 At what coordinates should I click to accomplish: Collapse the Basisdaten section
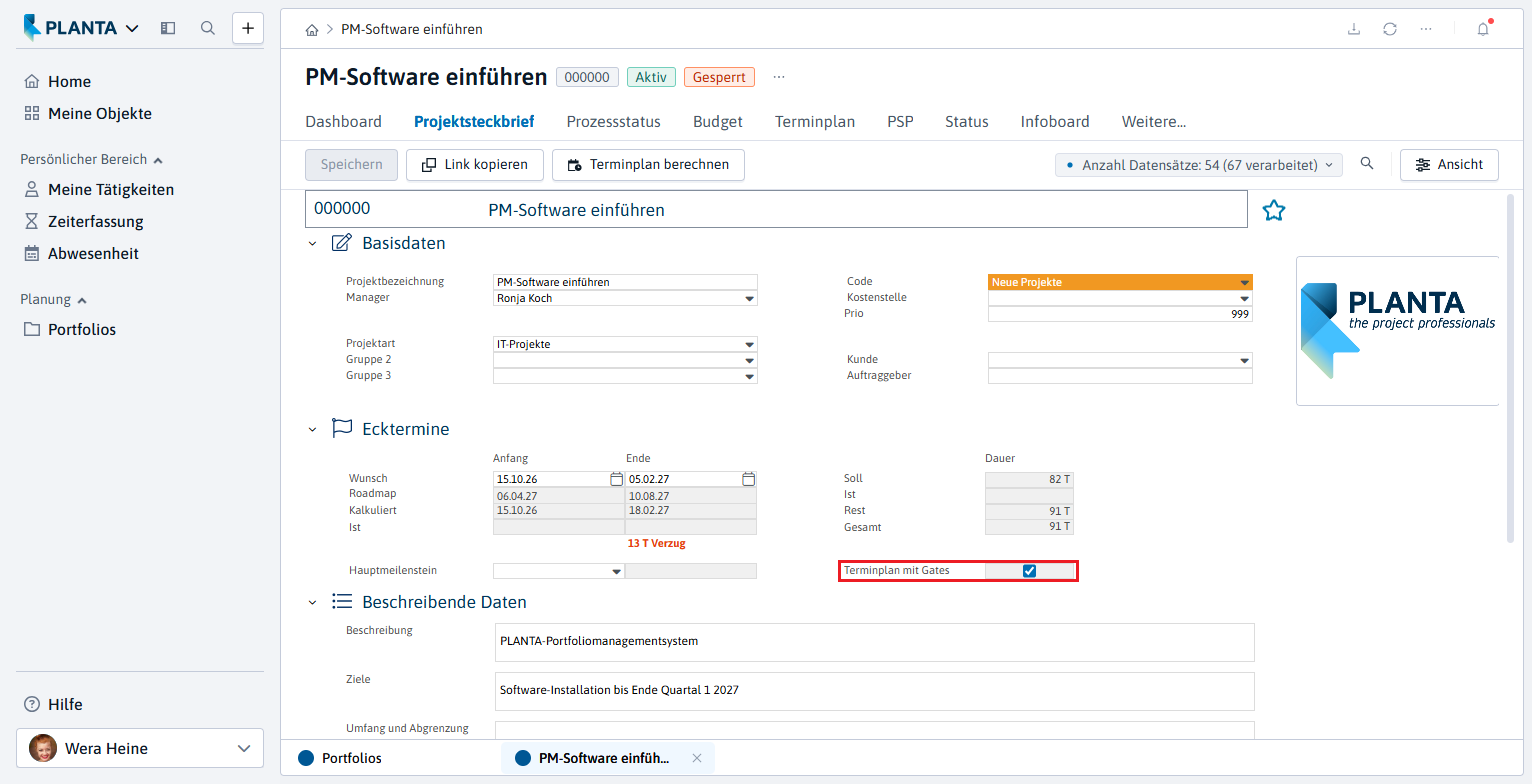(x=312, y=243)
